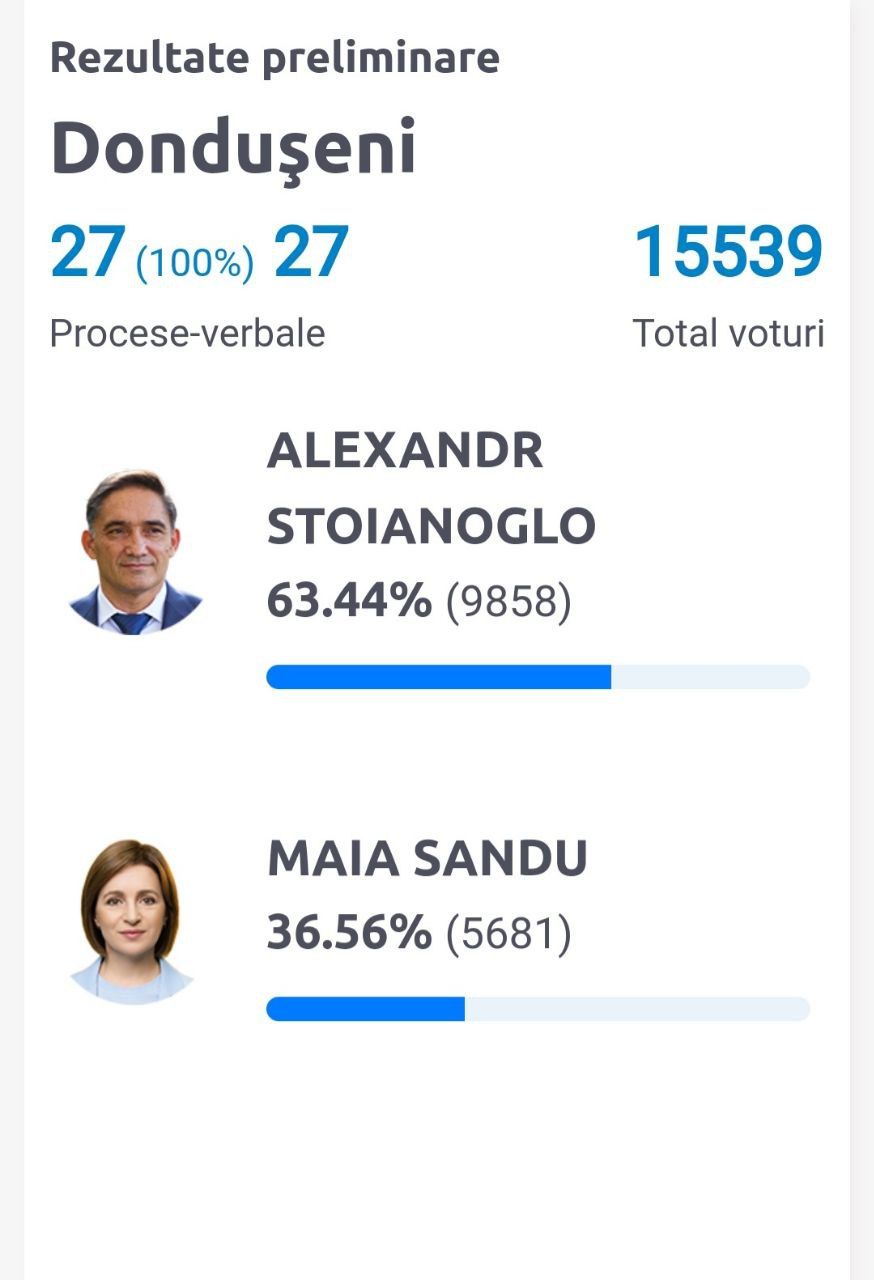Screen dimensions: 874x1280
Task: Click Stoianoglo's 63.44% progress bar
Action: [538, 677]
